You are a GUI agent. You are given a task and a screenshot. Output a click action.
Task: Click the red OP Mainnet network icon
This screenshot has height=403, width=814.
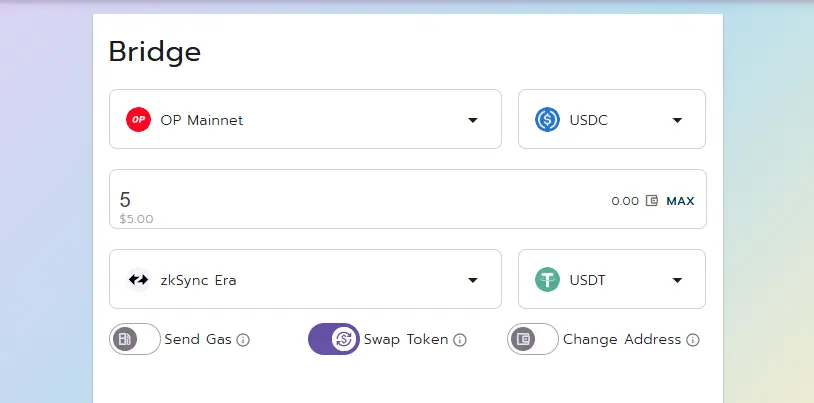tap(138, 119)
